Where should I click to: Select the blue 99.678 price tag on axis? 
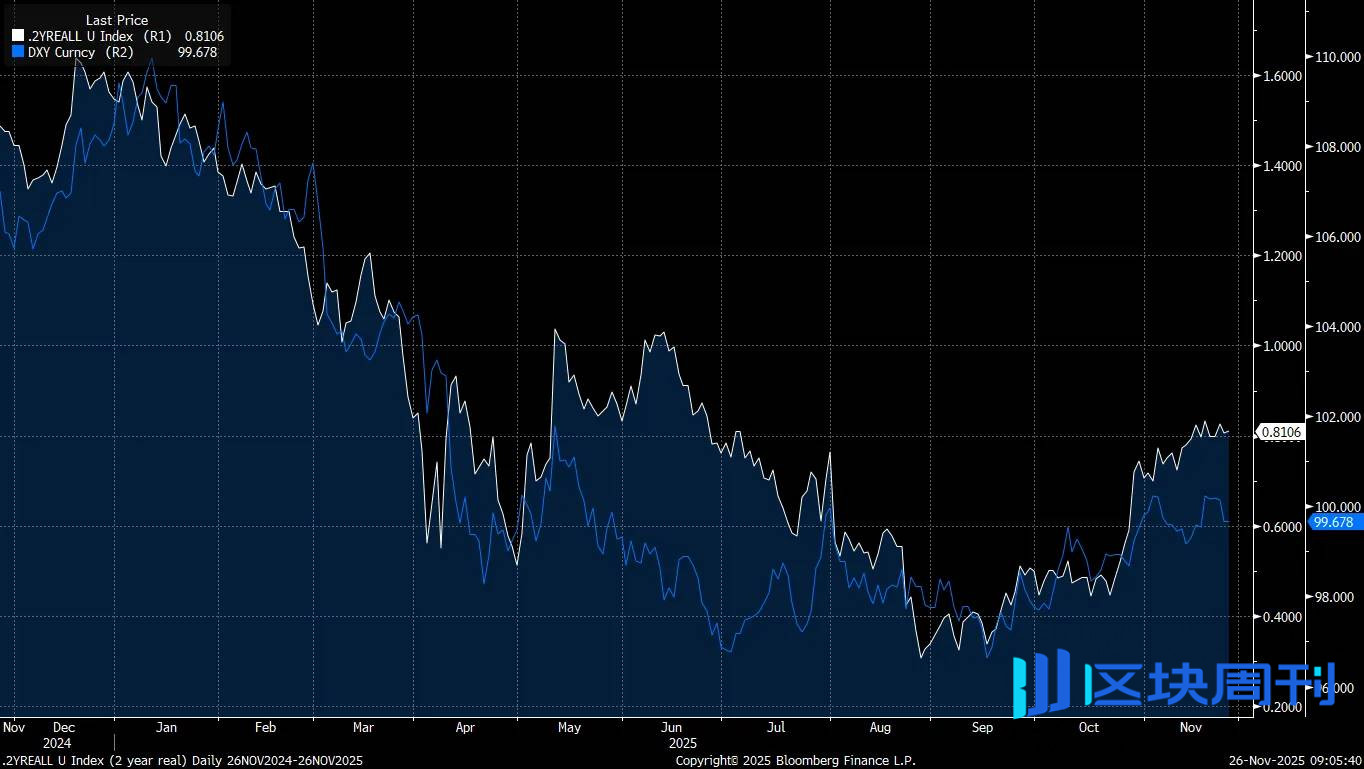point(1332,522)
